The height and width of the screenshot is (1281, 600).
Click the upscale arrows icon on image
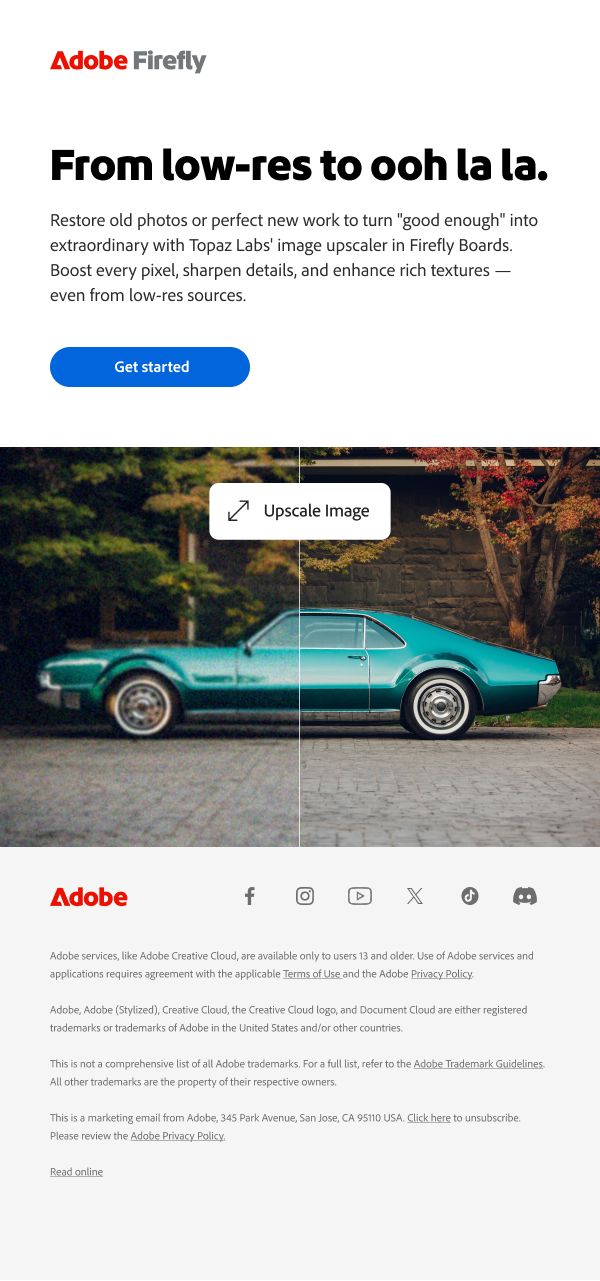[x=238, y=511]
